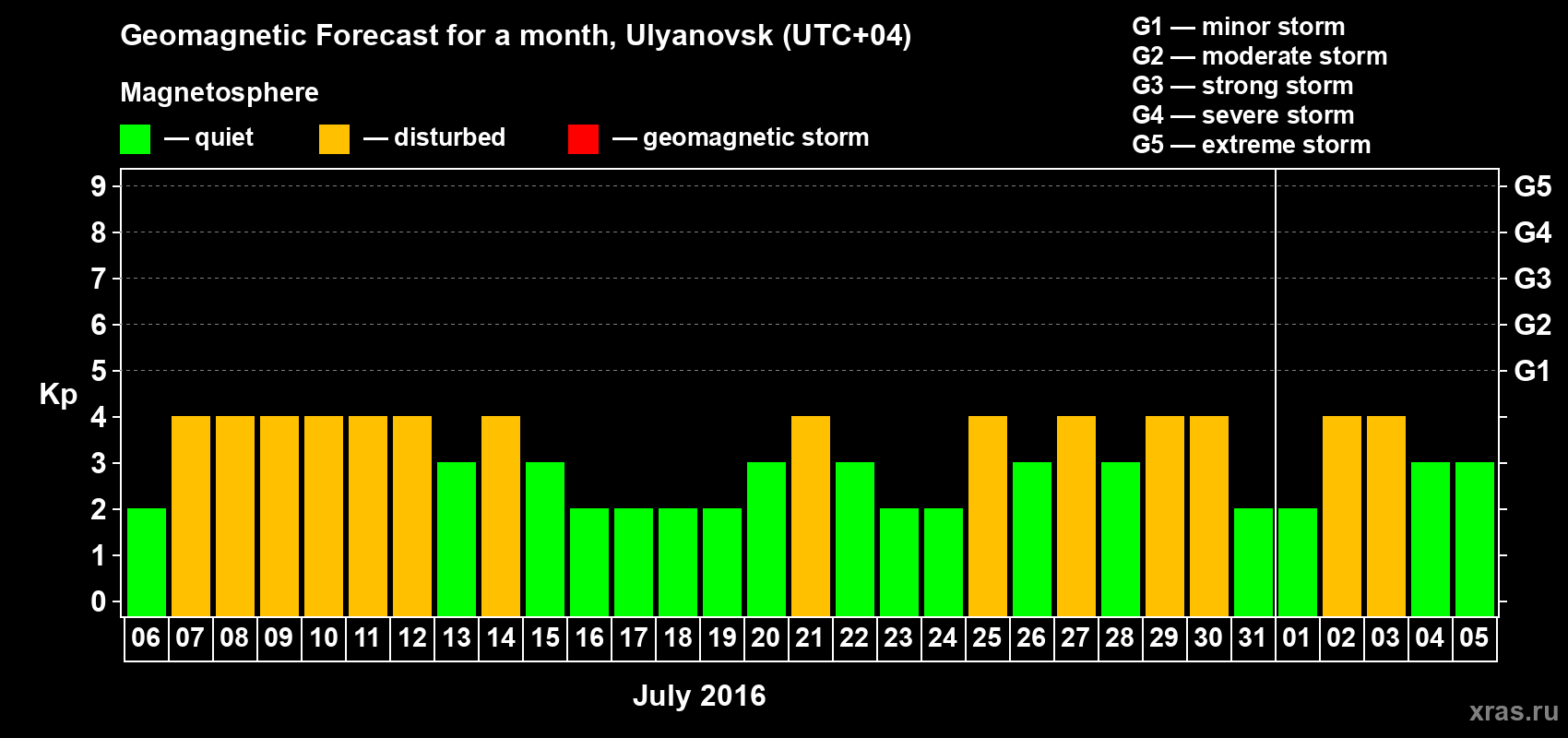Click the date label 20
This screenshot has height=738, width=1568.
766,637
